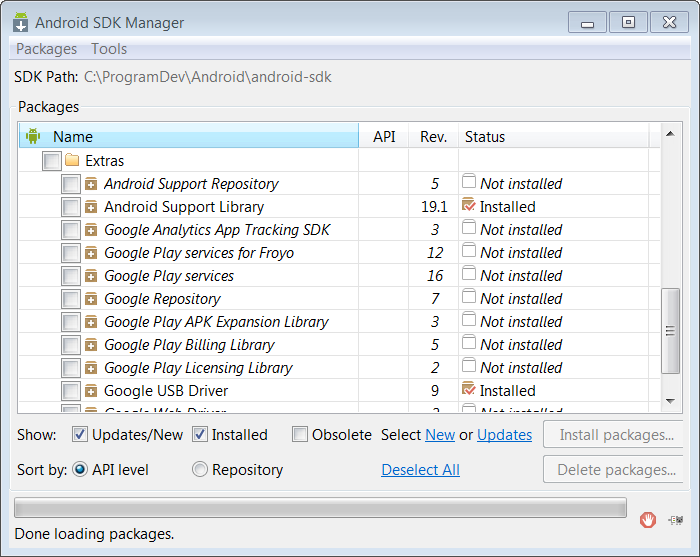Uncheck the Updates/New filter checkbox
Viewport: 700px width, 557px height.
tap(80, 434)
